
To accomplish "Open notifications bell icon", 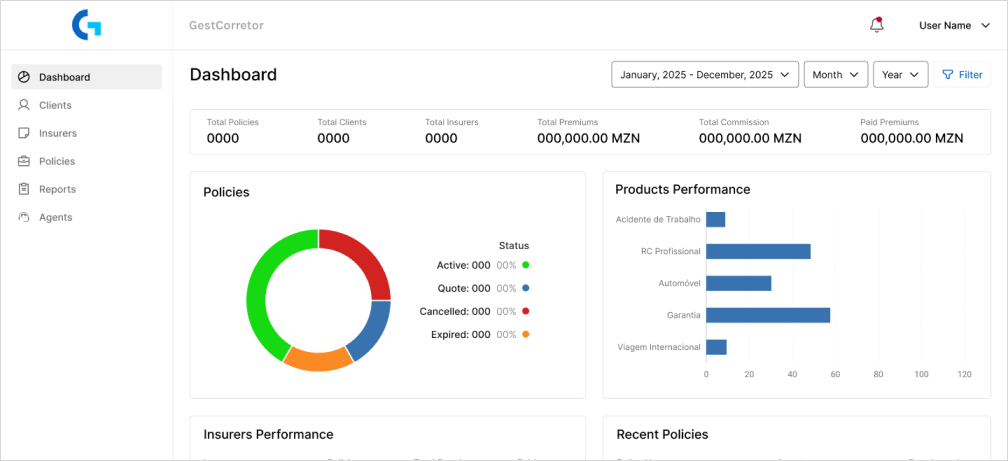I will (876, 25).
